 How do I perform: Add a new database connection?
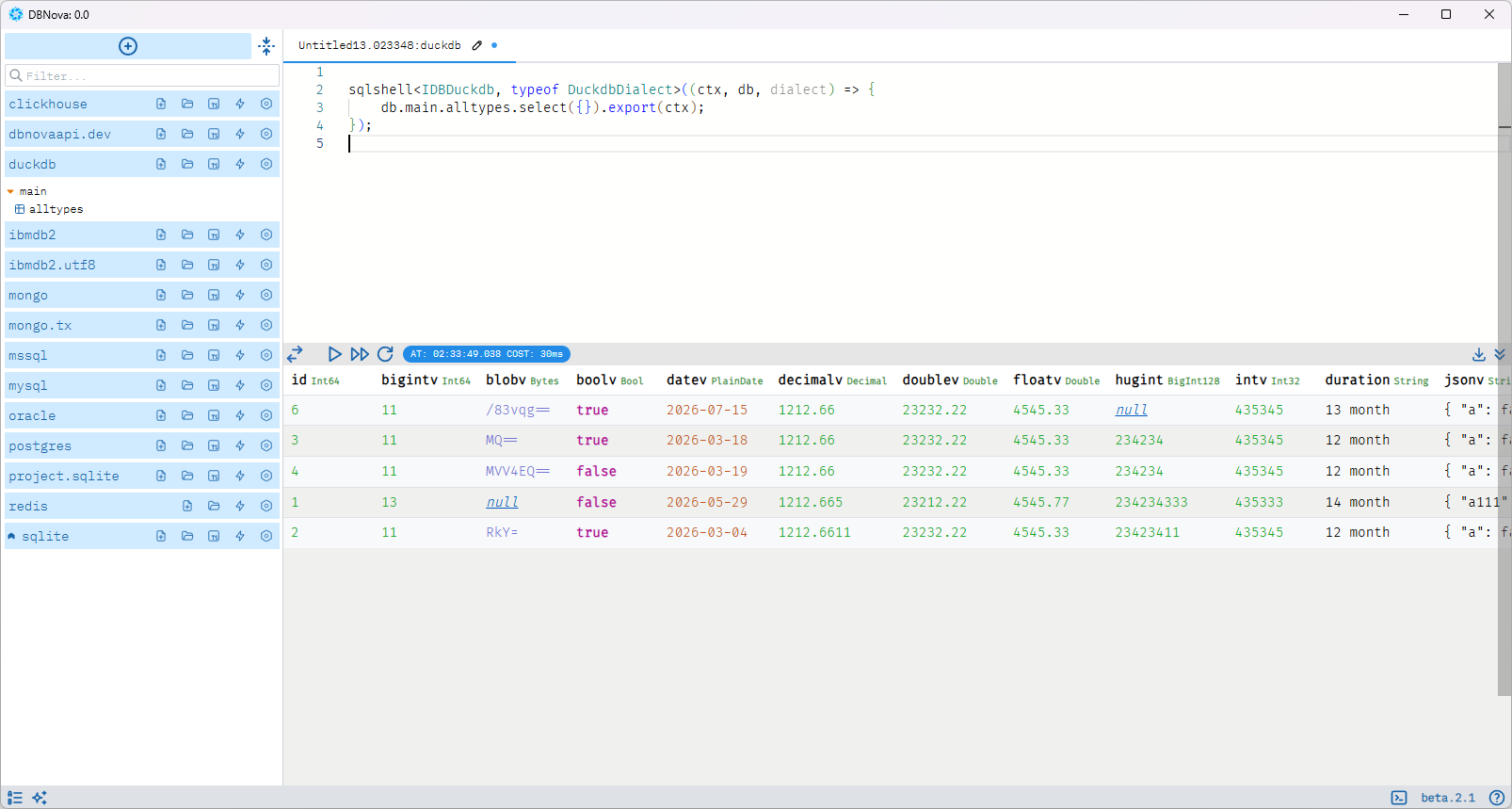(x=128, y=46)
